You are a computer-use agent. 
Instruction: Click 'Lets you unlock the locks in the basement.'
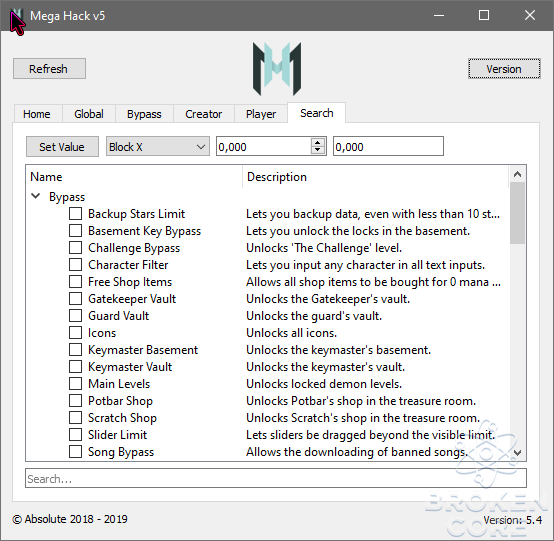pyautogui.click(x=358, y=231)
